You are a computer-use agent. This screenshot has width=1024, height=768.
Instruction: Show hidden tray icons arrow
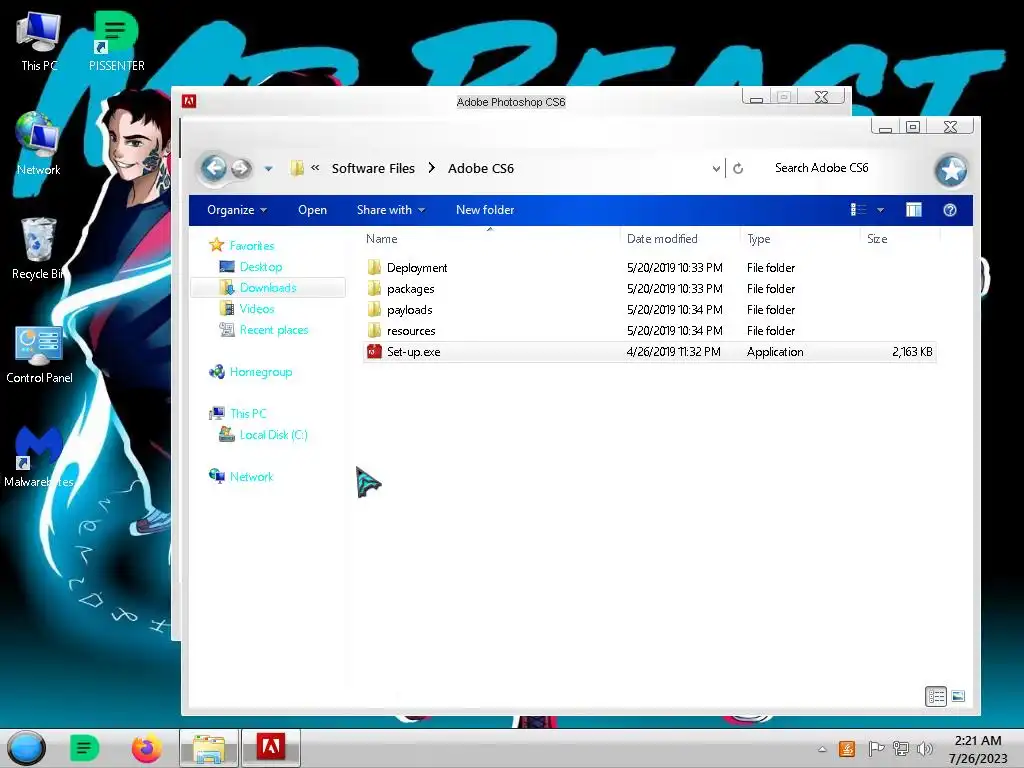tap(822, 749)
